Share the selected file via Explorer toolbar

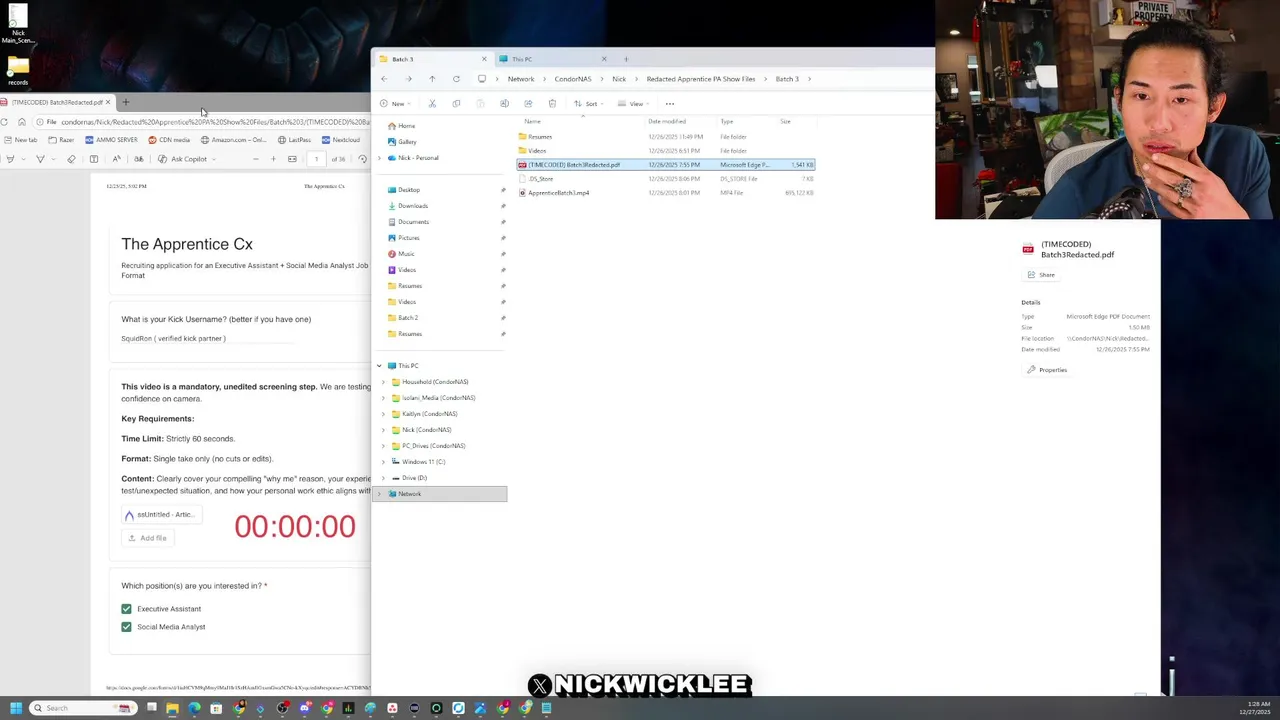click(x=528, y=104)
